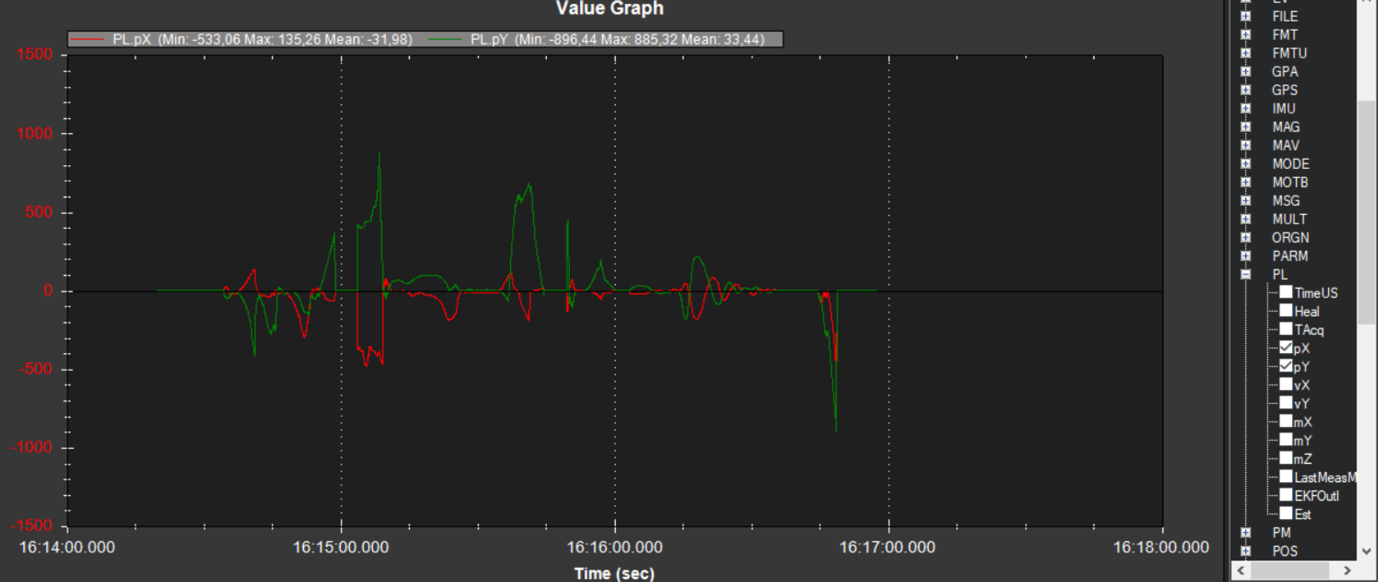Viewport: 1378px width, 582px height.
Task: Expand the FILE tree node
Action: [1245, 16]
